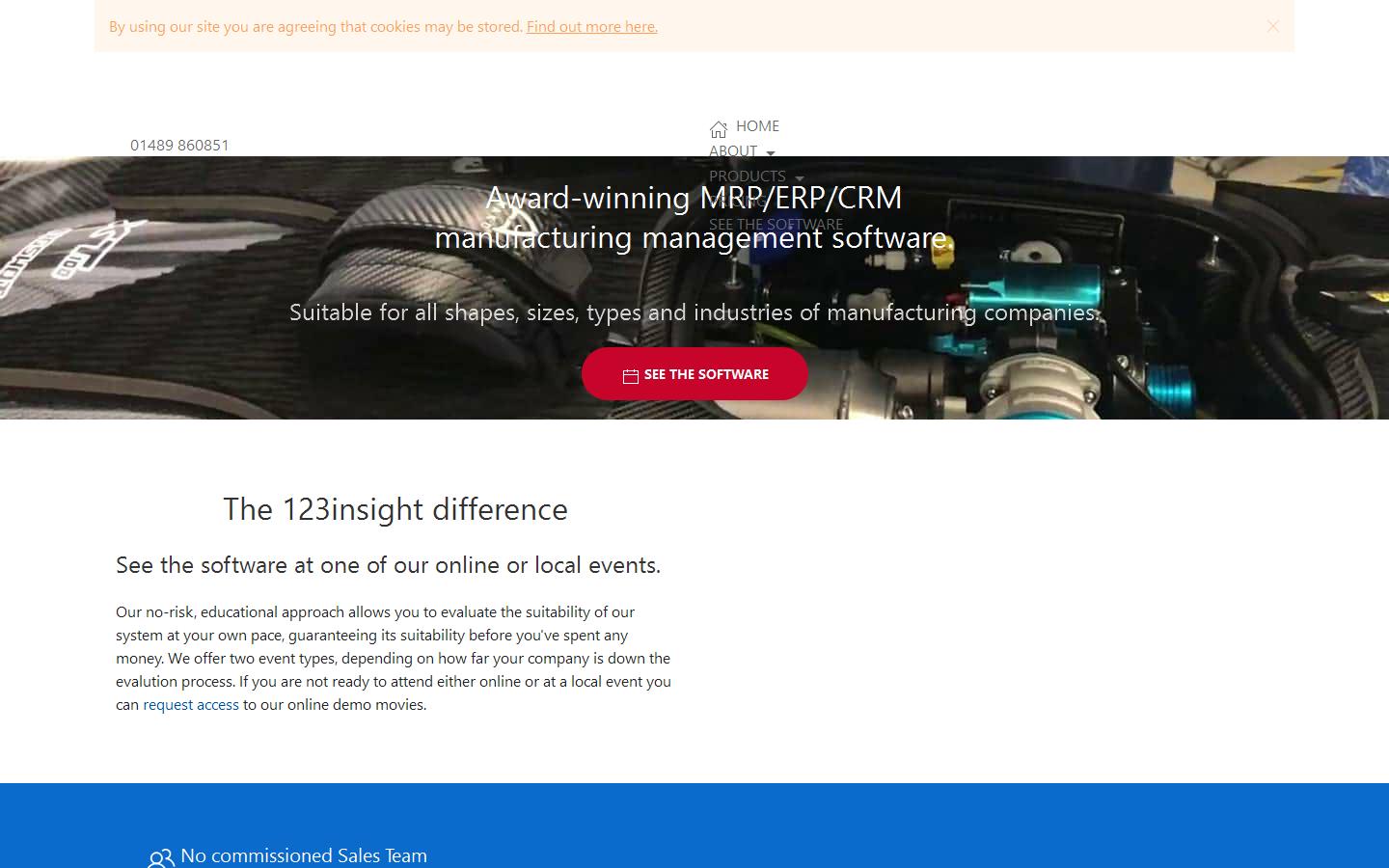Click inside the event description paragraph

pos(393,658)
